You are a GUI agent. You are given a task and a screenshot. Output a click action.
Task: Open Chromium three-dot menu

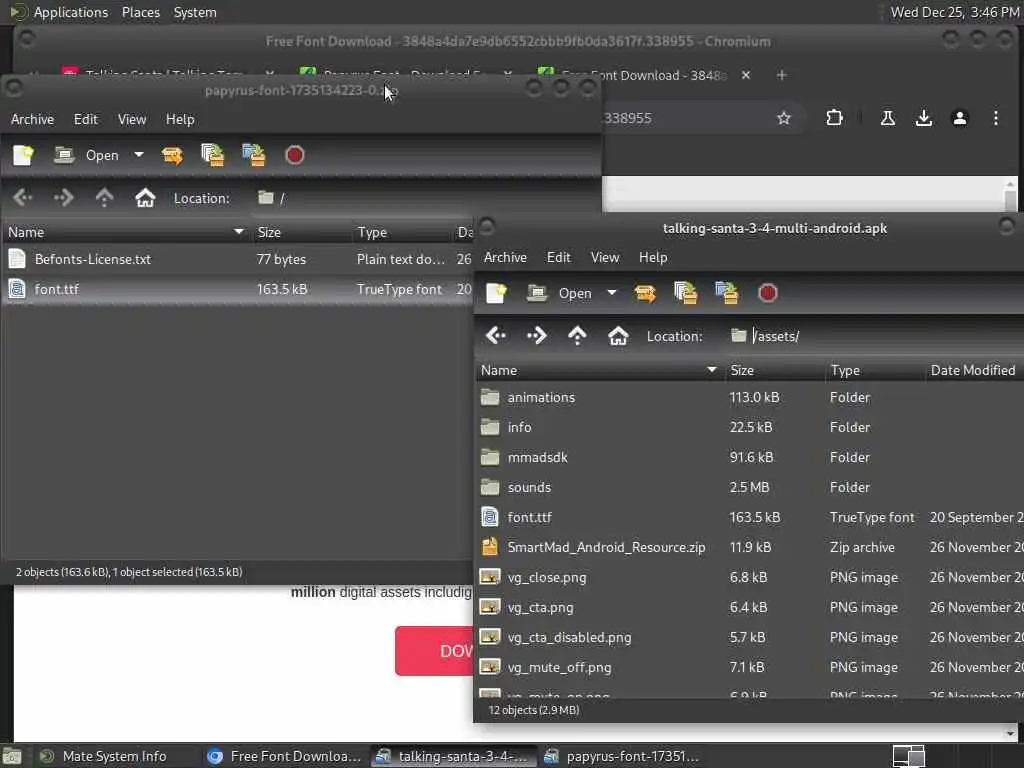click(x=996, y=118)
